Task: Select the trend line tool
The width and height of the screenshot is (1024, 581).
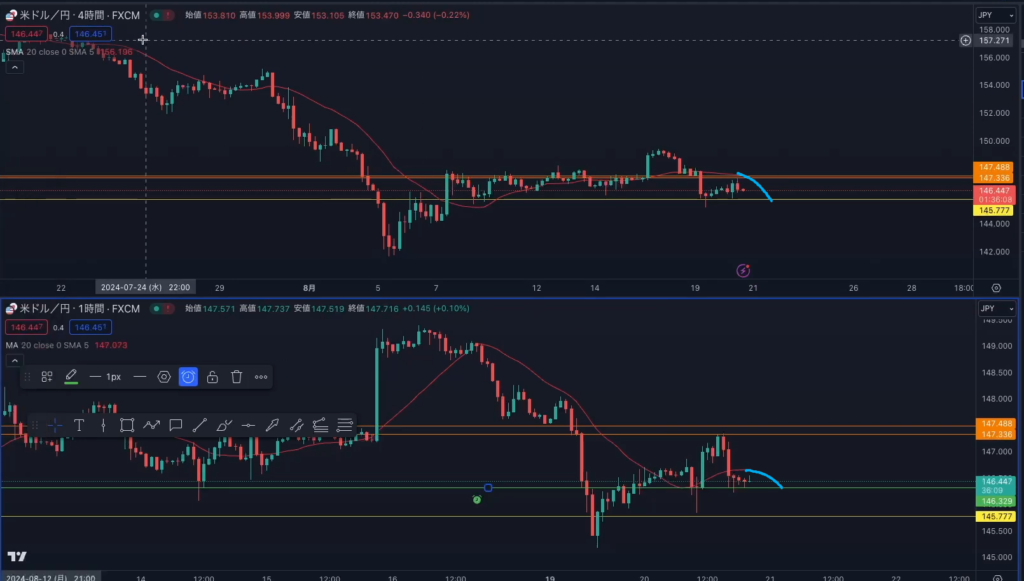Action: [x=200, y=426]
